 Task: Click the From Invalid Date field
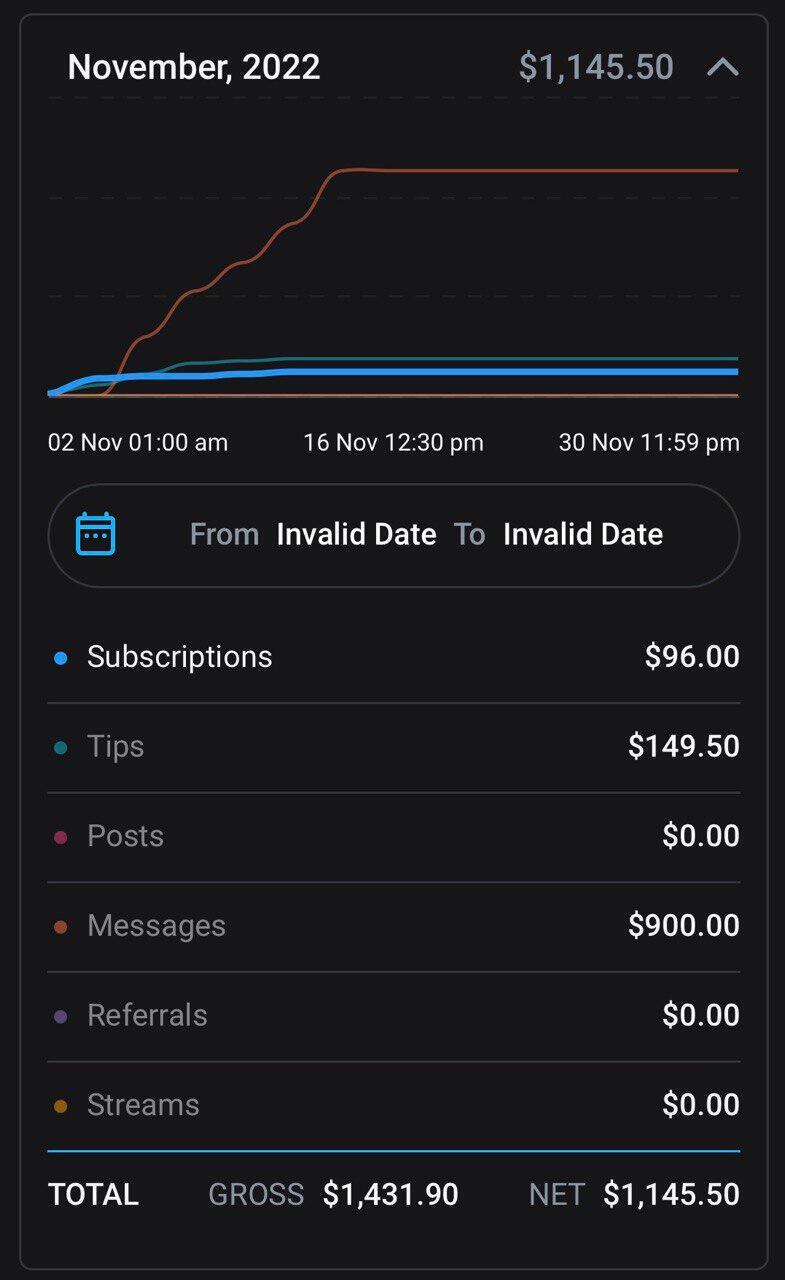356,535
